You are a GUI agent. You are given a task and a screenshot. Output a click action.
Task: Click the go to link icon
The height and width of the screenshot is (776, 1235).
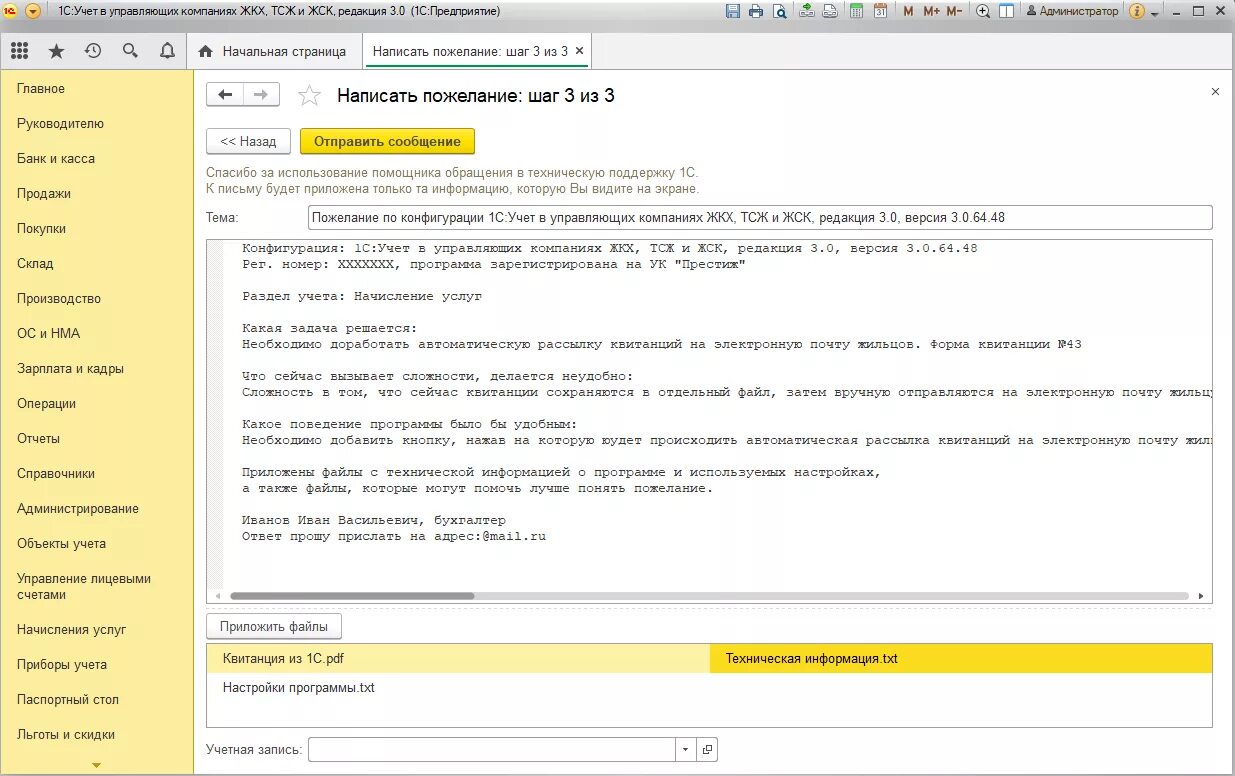click(x=830, y=11)
